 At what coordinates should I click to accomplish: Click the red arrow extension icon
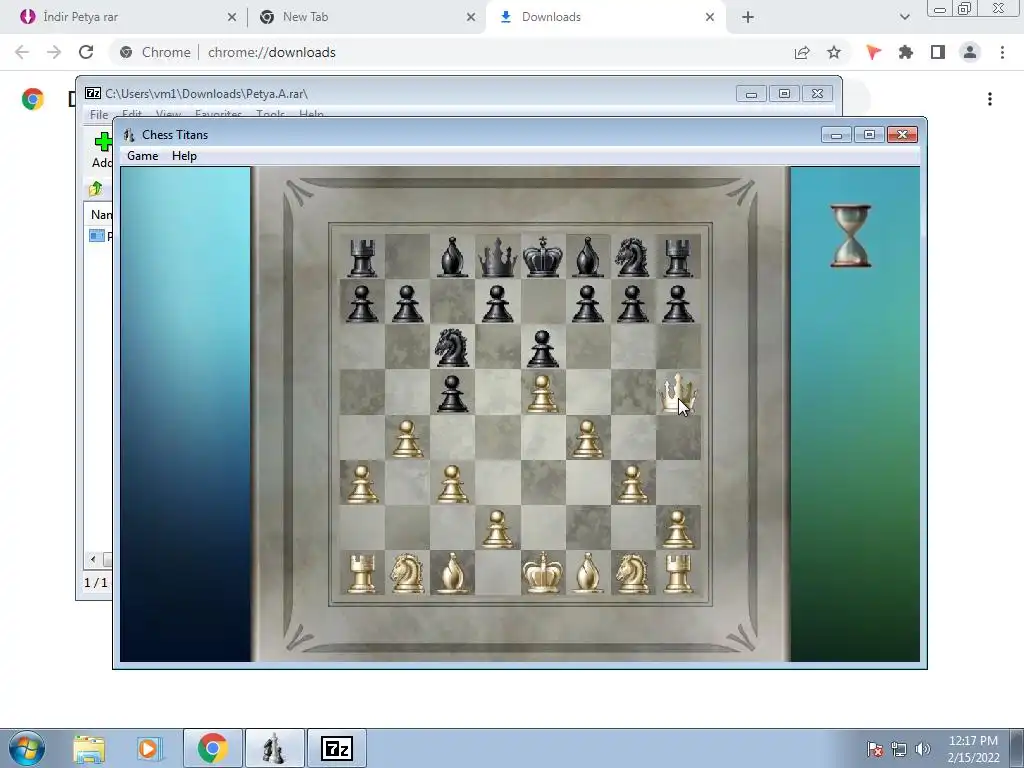click(x=873, y=52)
